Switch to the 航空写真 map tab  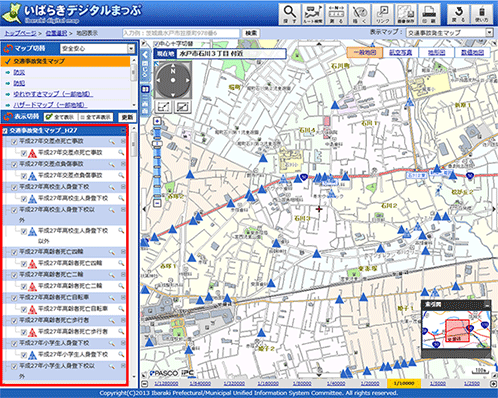(x=400, y=53)
